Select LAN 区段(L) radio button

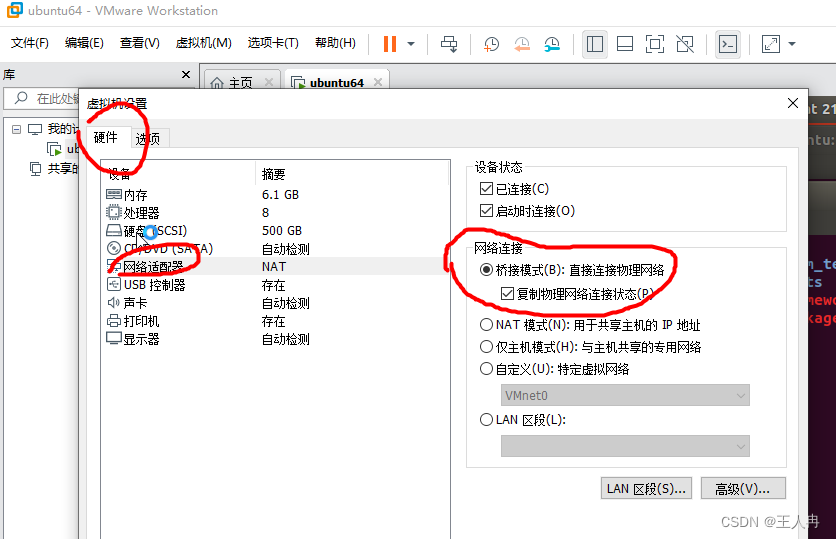(486, 420)
